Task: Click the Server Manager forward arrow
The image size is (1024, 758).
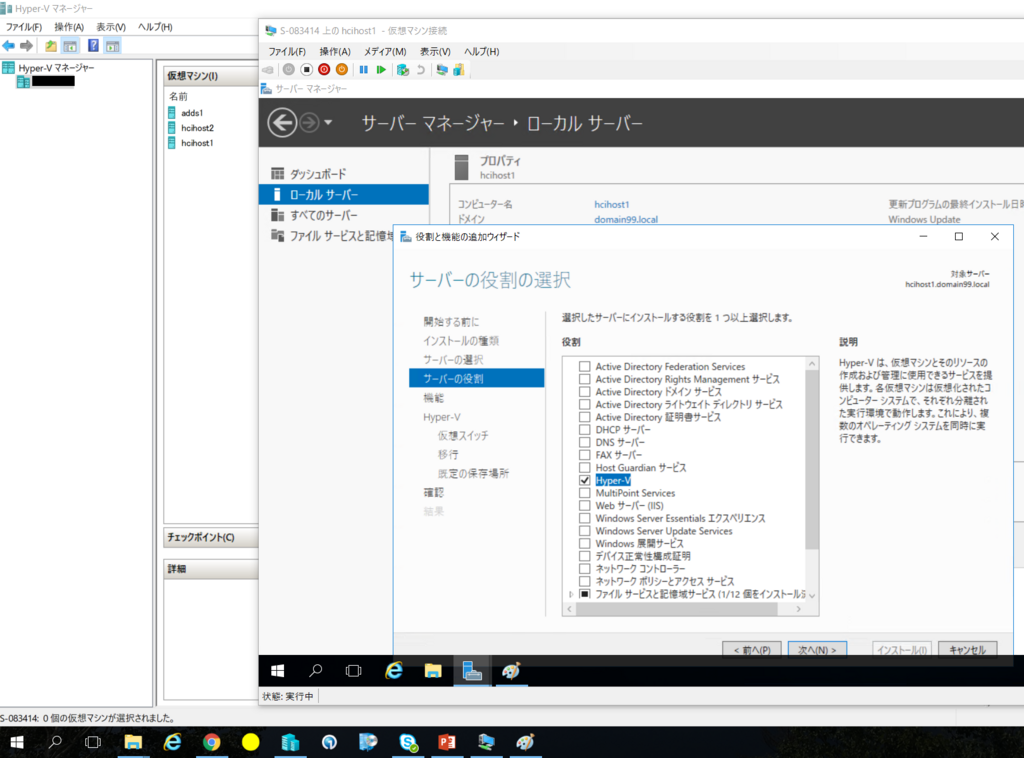Action: 309,123
